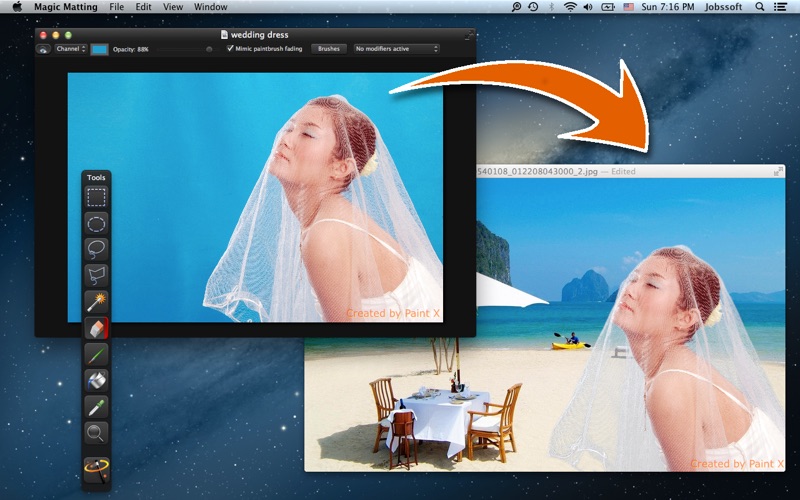
Task: Activate the Magic Wand tool
Action: [96, 301]
